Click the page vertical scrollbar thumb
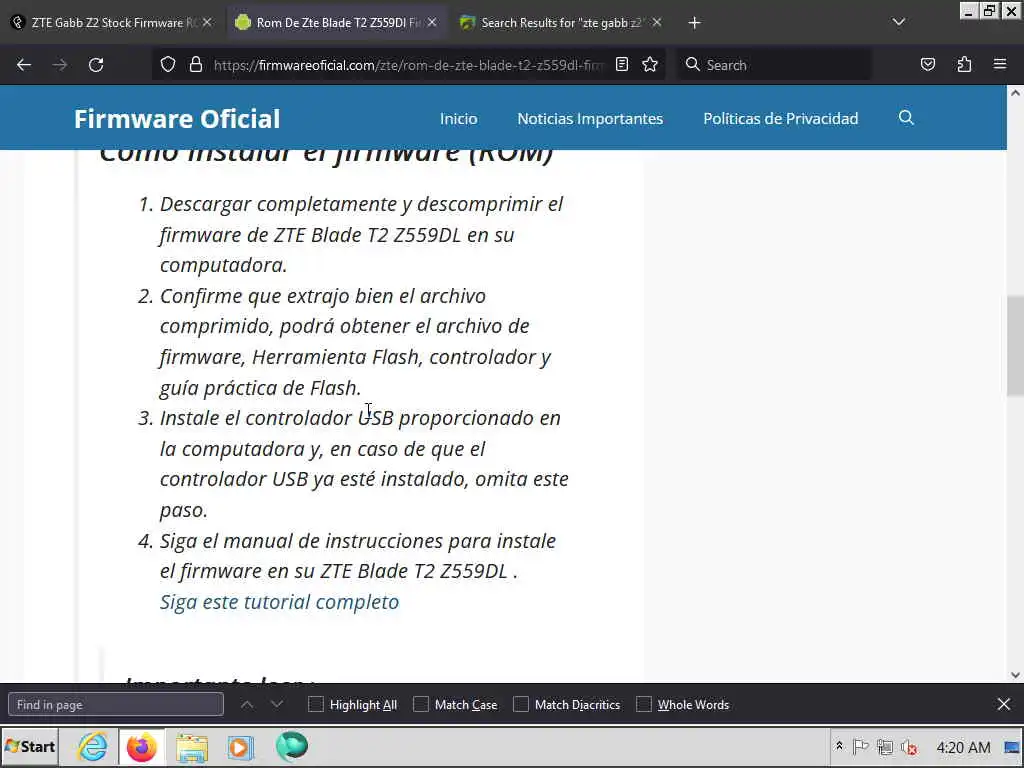 (1015, 345)
